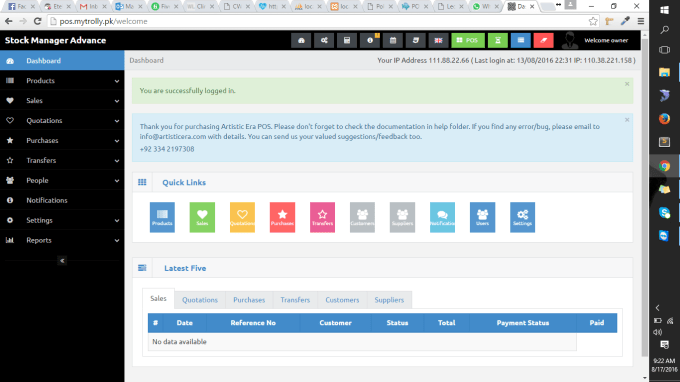Switch to the Quotations tab

200,300
